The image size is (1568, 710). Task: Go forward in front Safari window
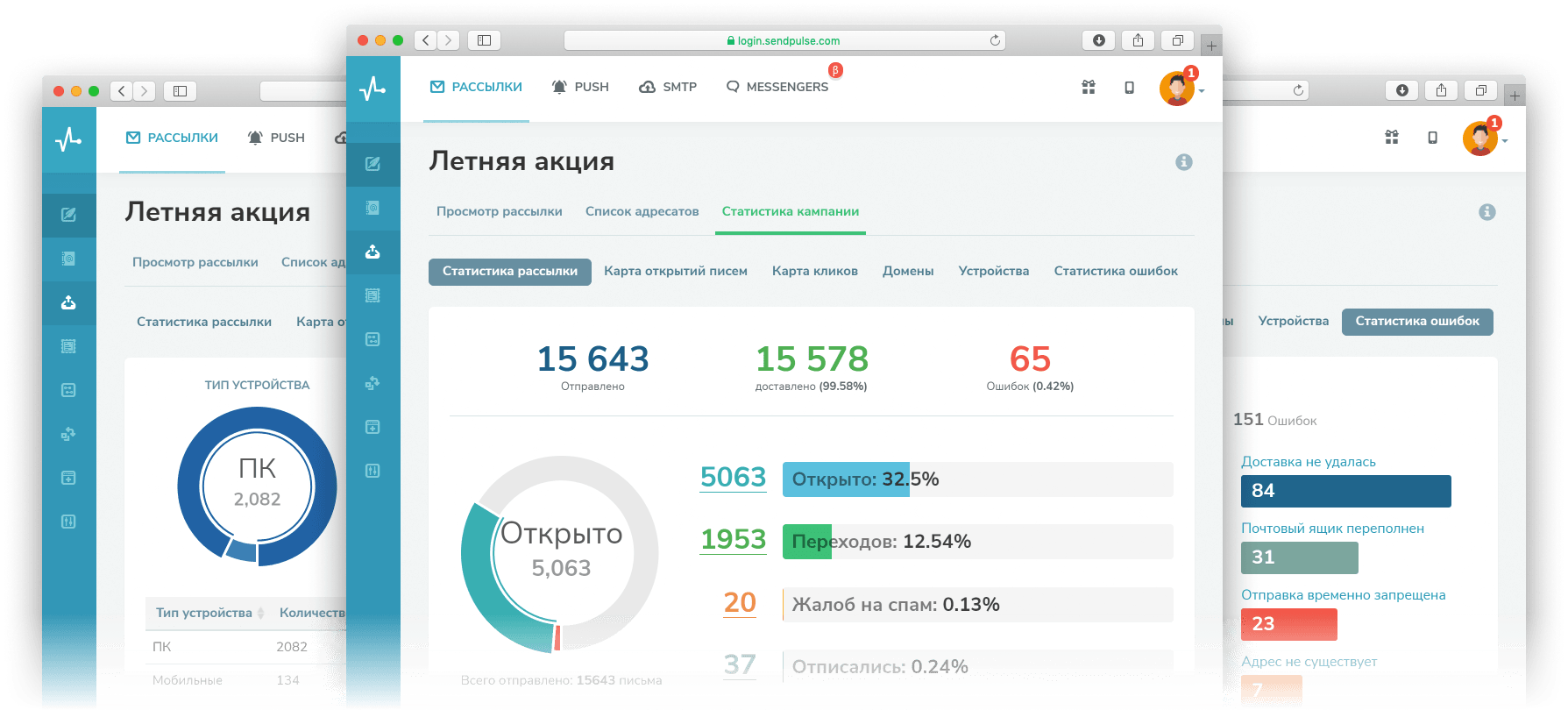(x=449, y=40)
